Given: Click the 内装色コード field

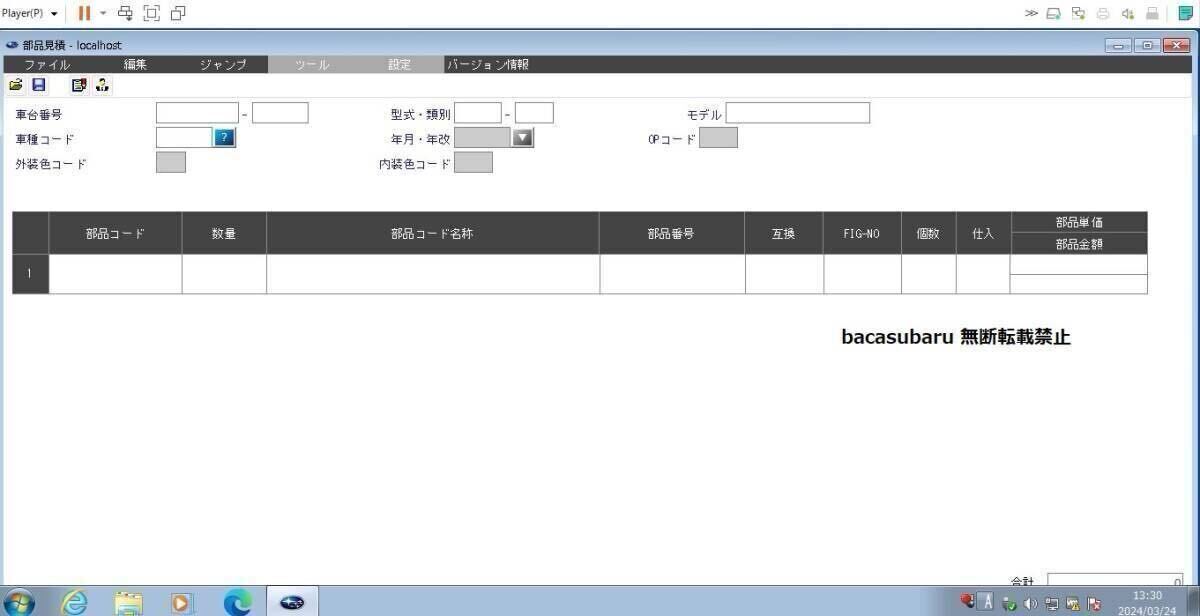Looking at the screenshot, I should point(473,162).
